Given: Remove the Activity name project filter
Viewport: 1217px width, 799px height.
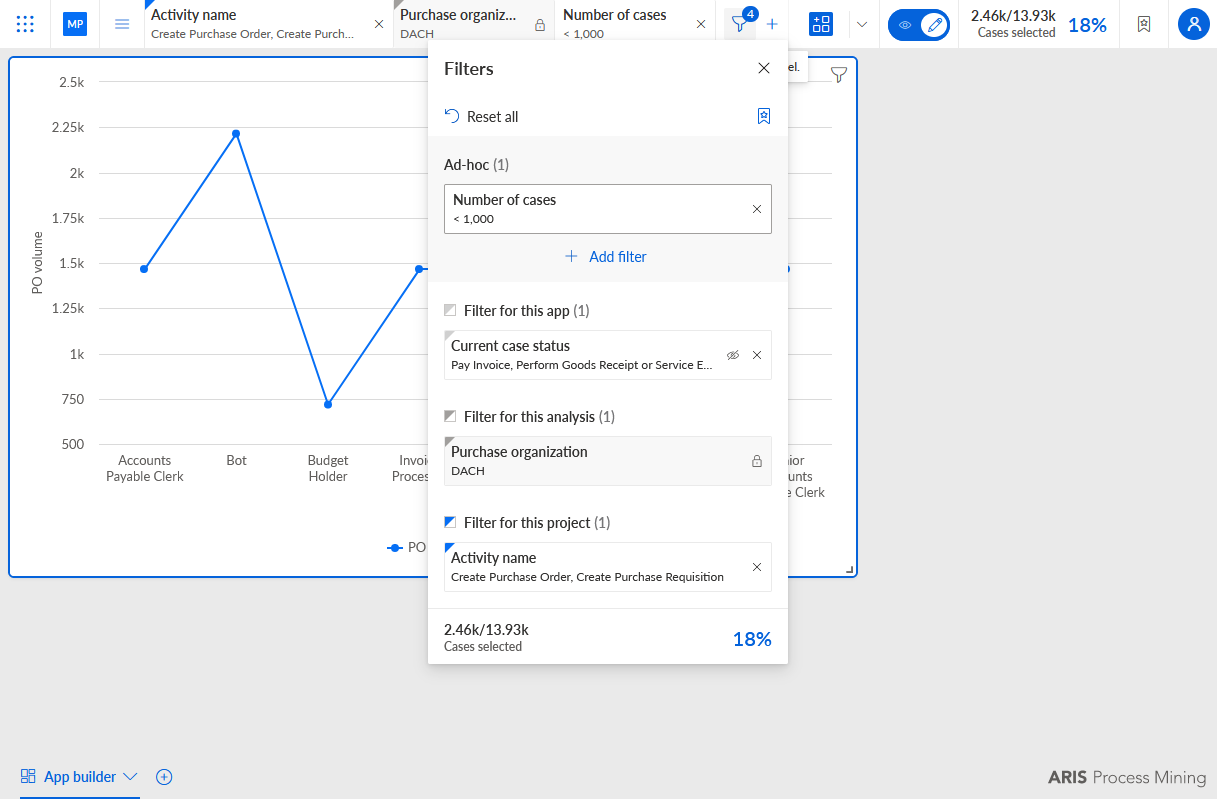Looking at the screenshot, I should point(757,567).
